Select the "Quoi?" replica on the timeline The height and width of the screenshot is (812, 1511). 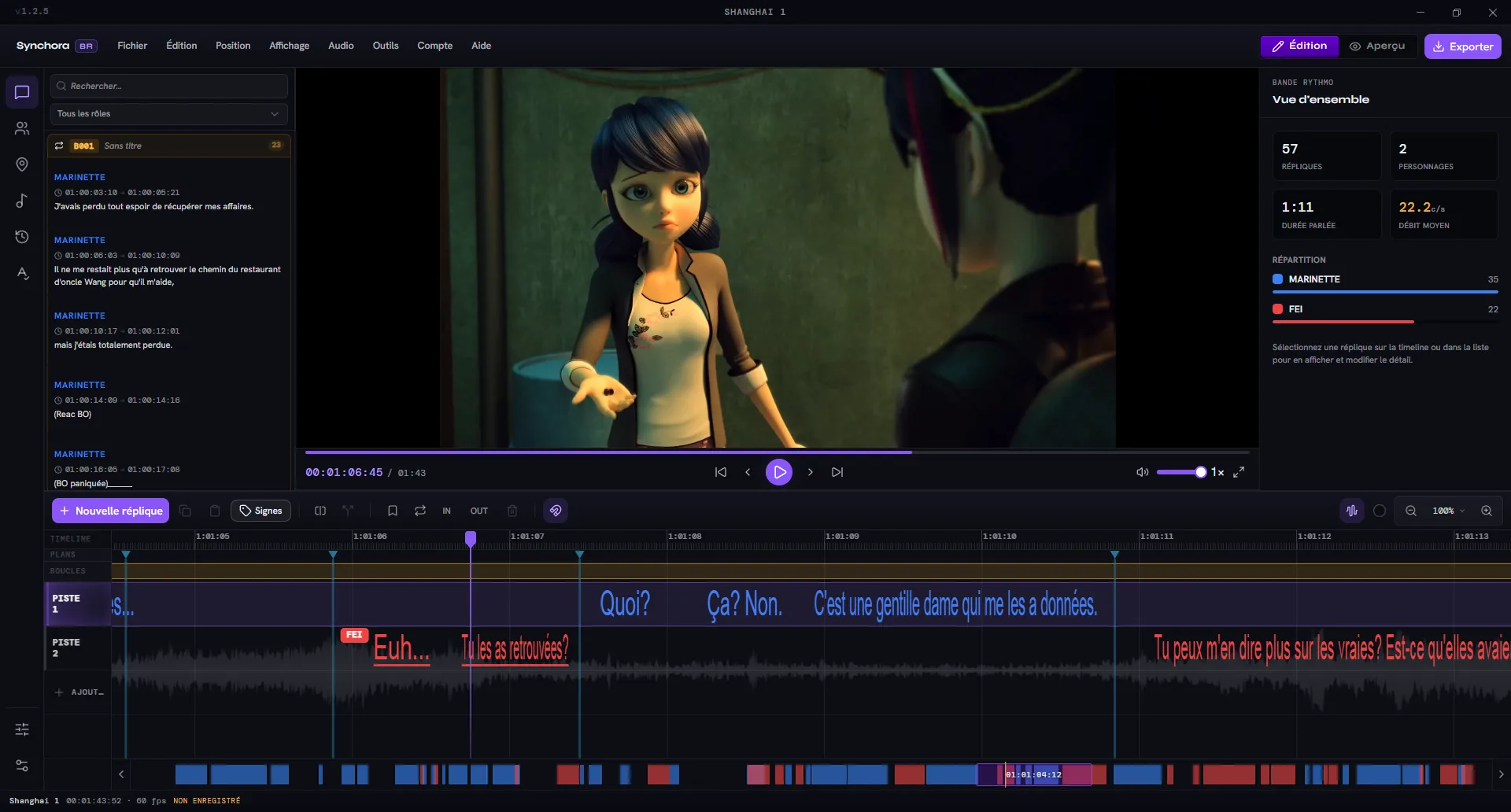pos(625,604)
